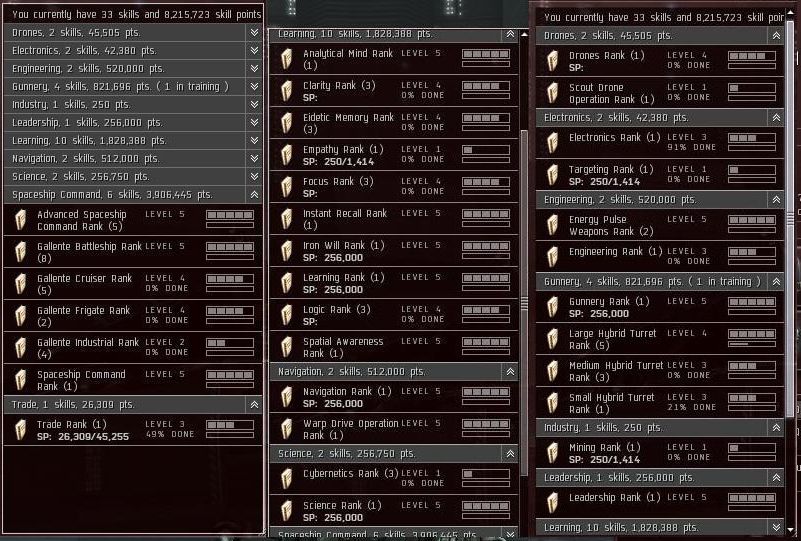Select the Focus skill book icon

pyautogui.click(x=287, y=187)
